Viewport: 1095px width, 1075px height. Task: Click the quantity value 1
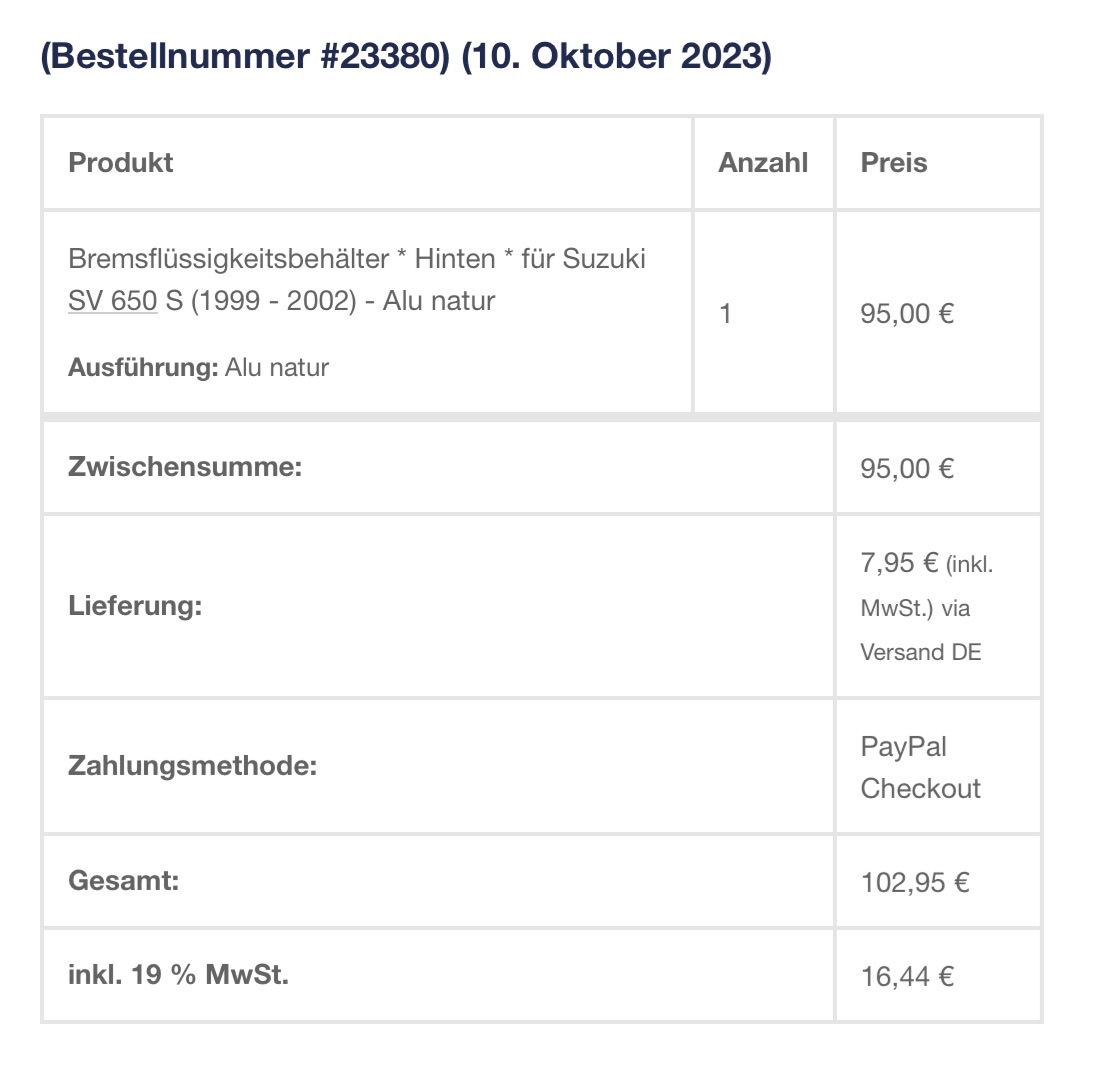coord(726,314)
